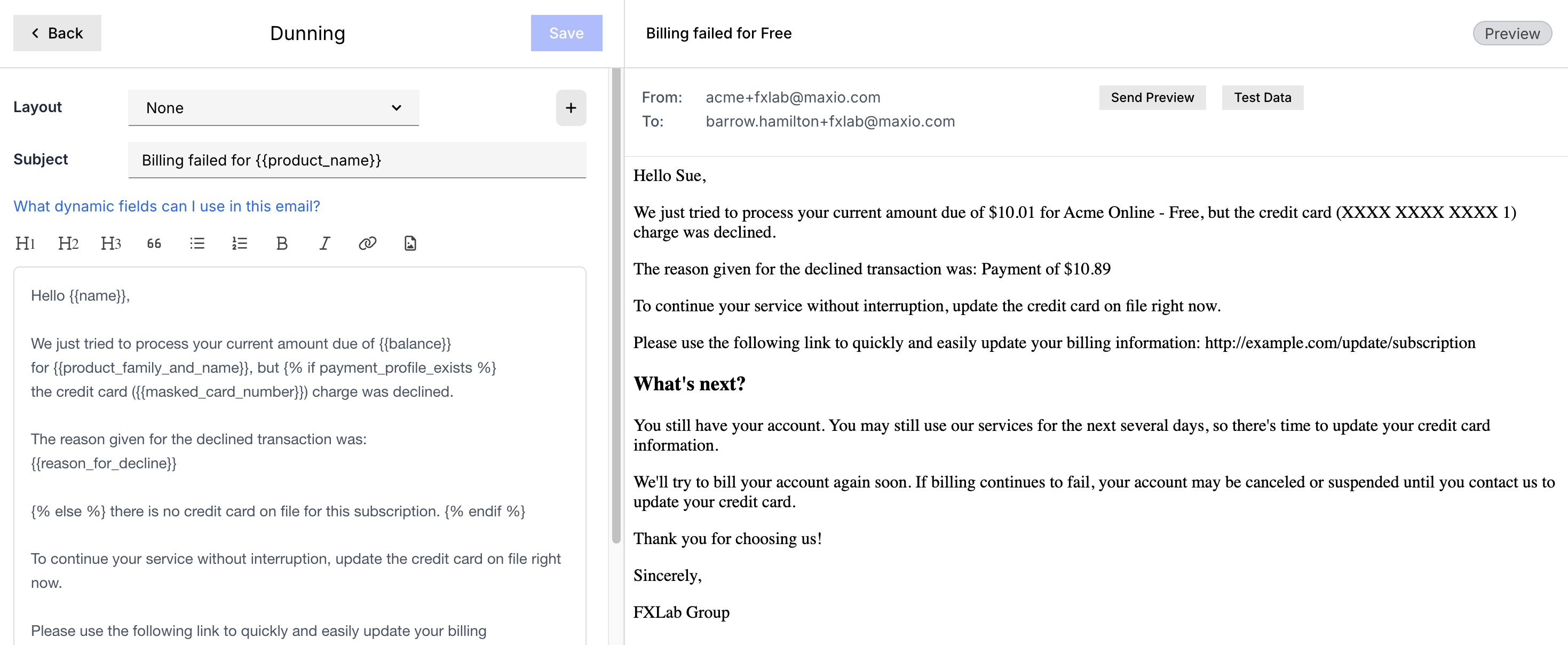Toggle bold formatting
1568x645 pixels.
[282, 243]
